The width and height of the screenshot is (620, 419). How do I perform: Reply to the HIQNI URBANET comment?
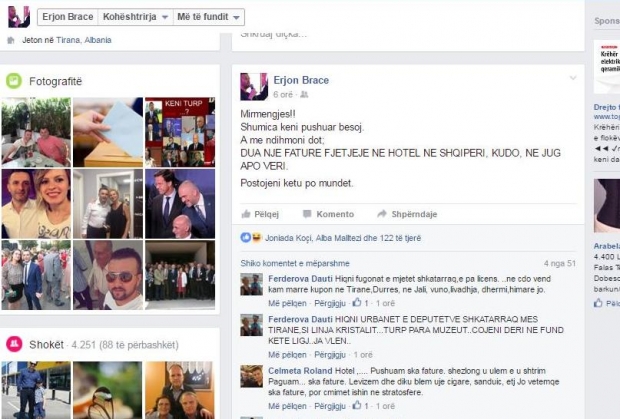pos(330,355)
